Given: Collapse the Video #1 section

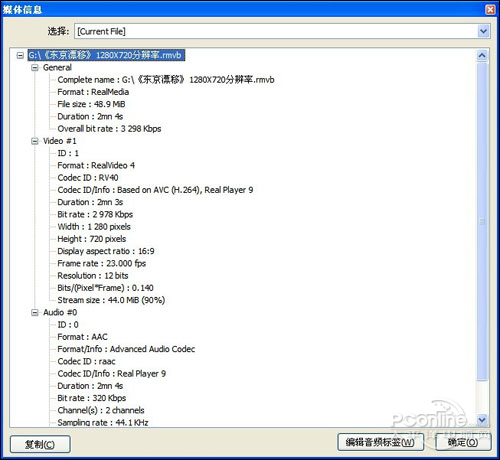Looking at the screenshot, I should pyautogui.click(x=35, y=141).
